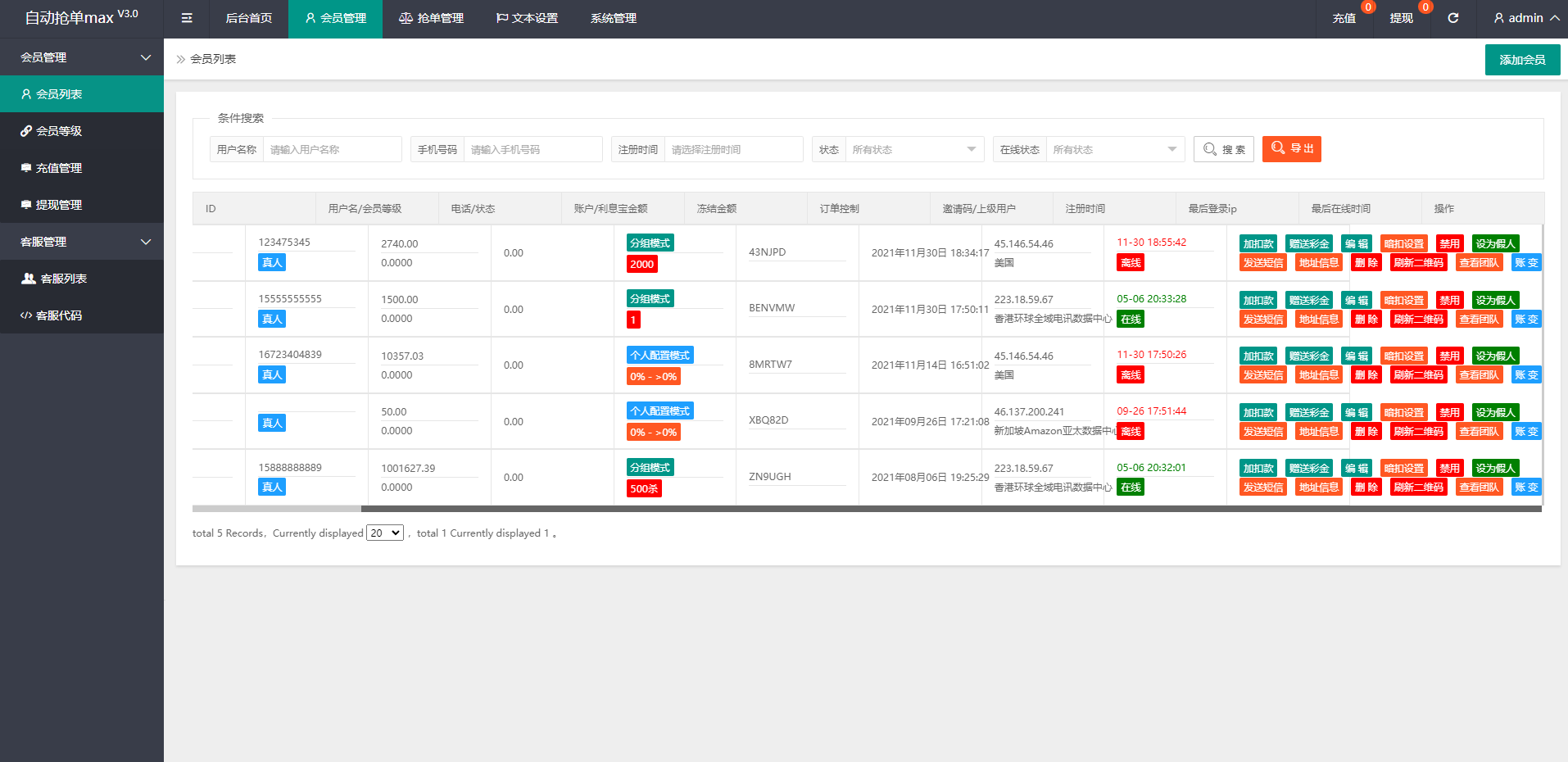Click the 用户名称 input field

[331, 149]
